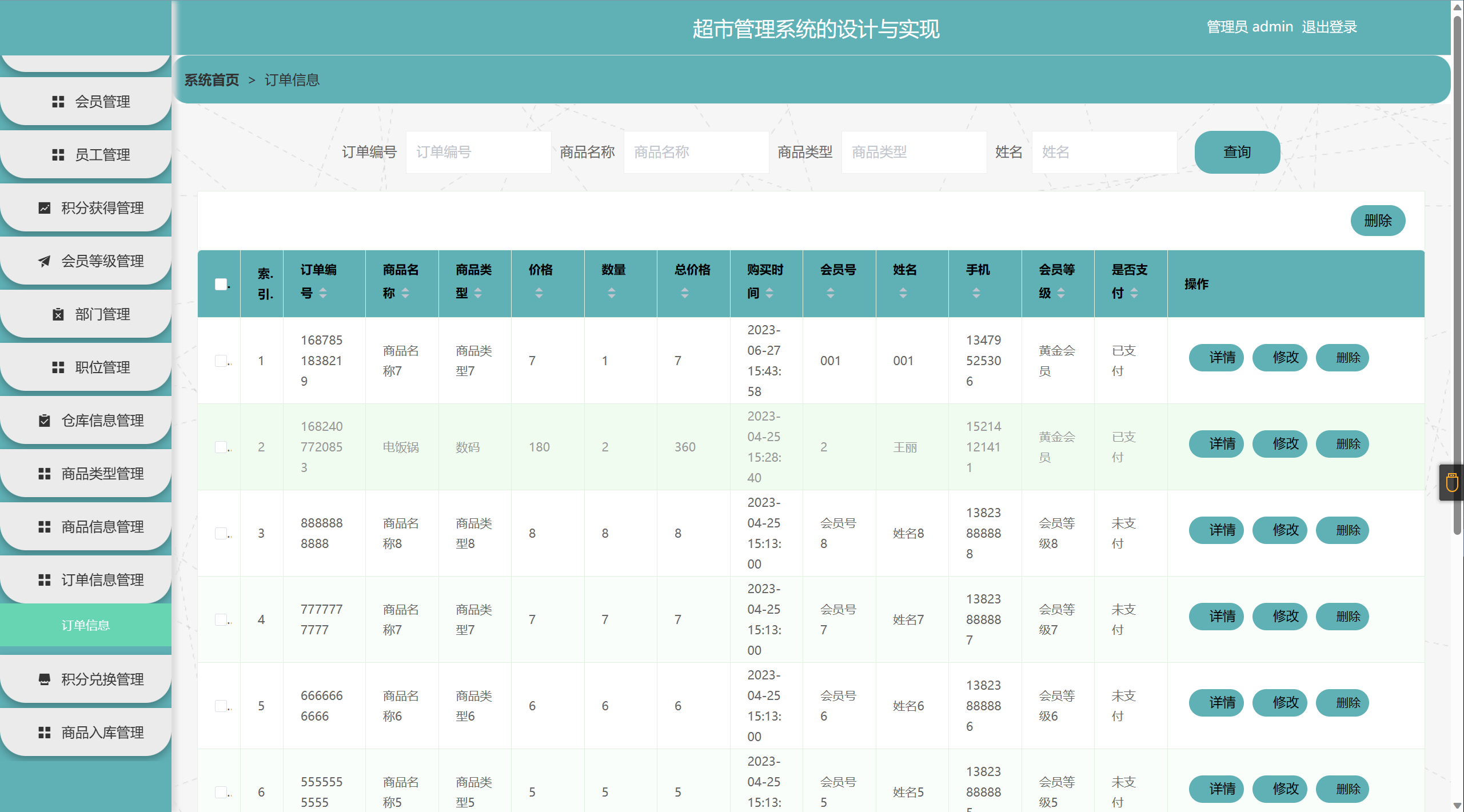Sort table by 总价格 column arrows
The image size is (1464, 812).
tap(685, 293)
